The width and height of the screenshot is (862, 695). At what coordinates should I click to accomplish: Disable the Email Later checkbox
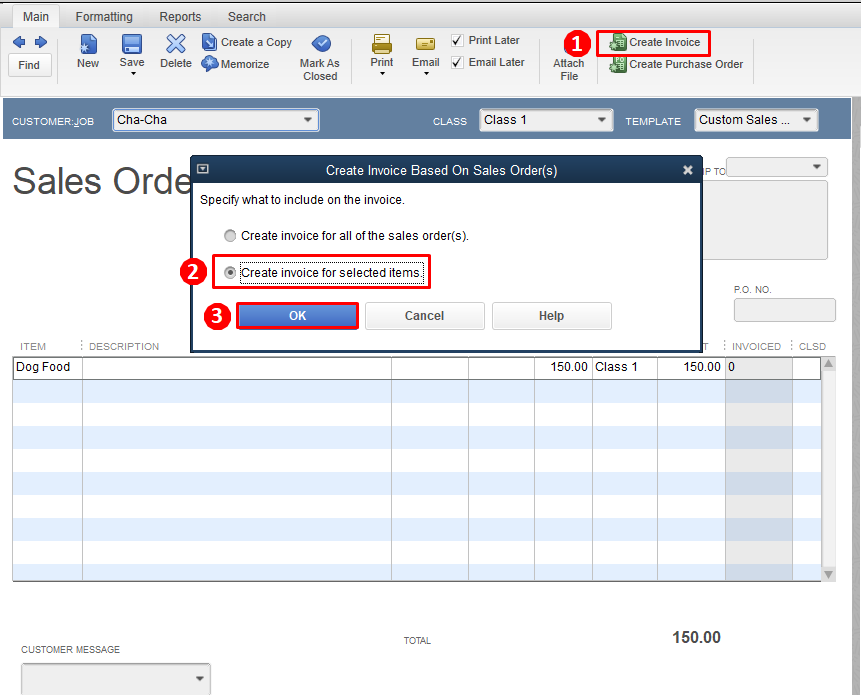(x=457, y=62)
